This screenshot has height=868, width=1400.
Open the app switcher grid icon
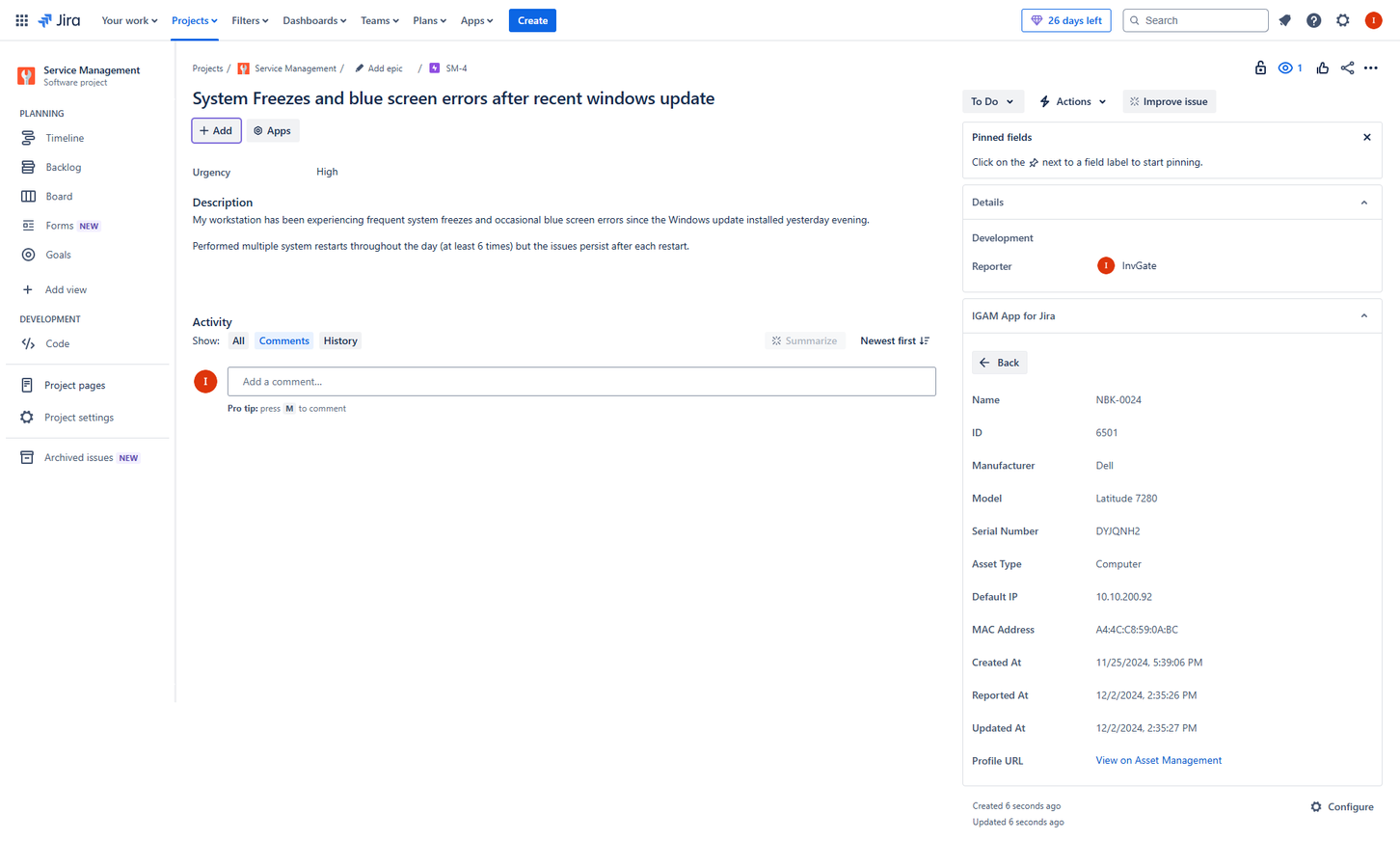pyautogui.click(x=21, y=20)
